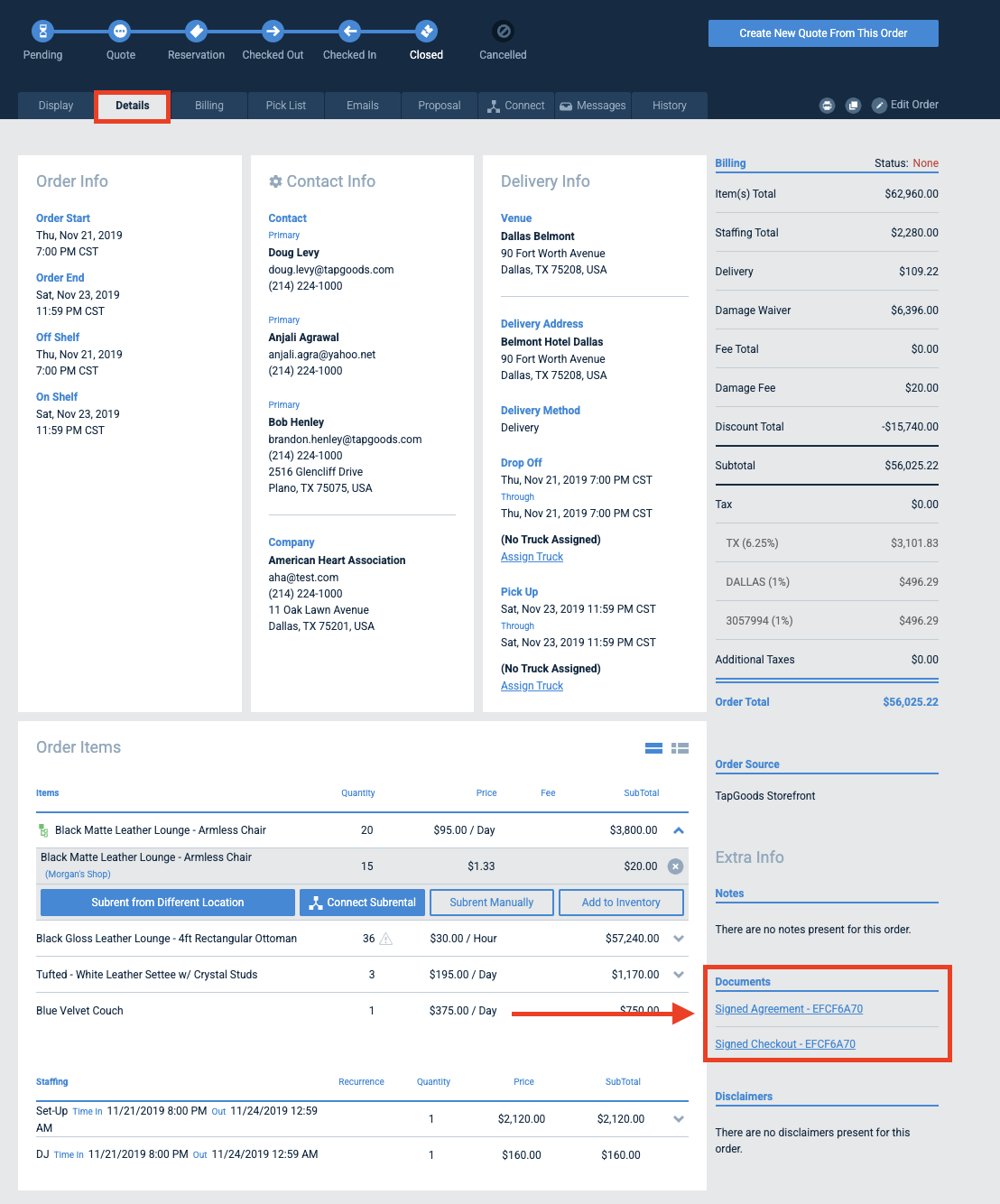This screenshot has width=1000, height=1204.
Task: Click the print order icon
Action: pos(827,105)
